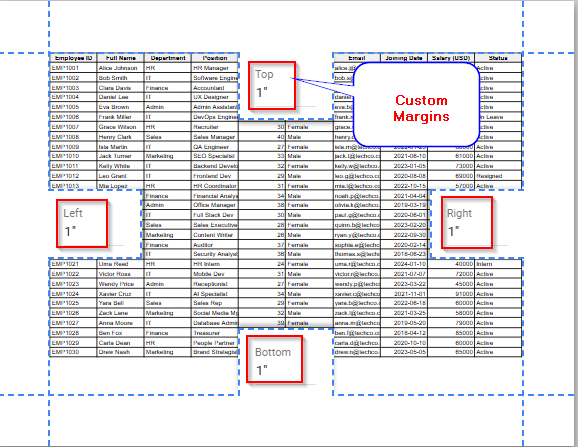
Task: Click the Sales Rep position cell
Action: tap(215, 303)
